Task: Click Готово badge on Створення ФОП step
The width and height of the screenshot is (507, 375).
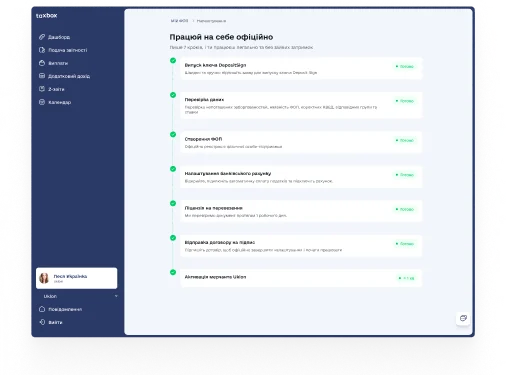Action: 405,140
